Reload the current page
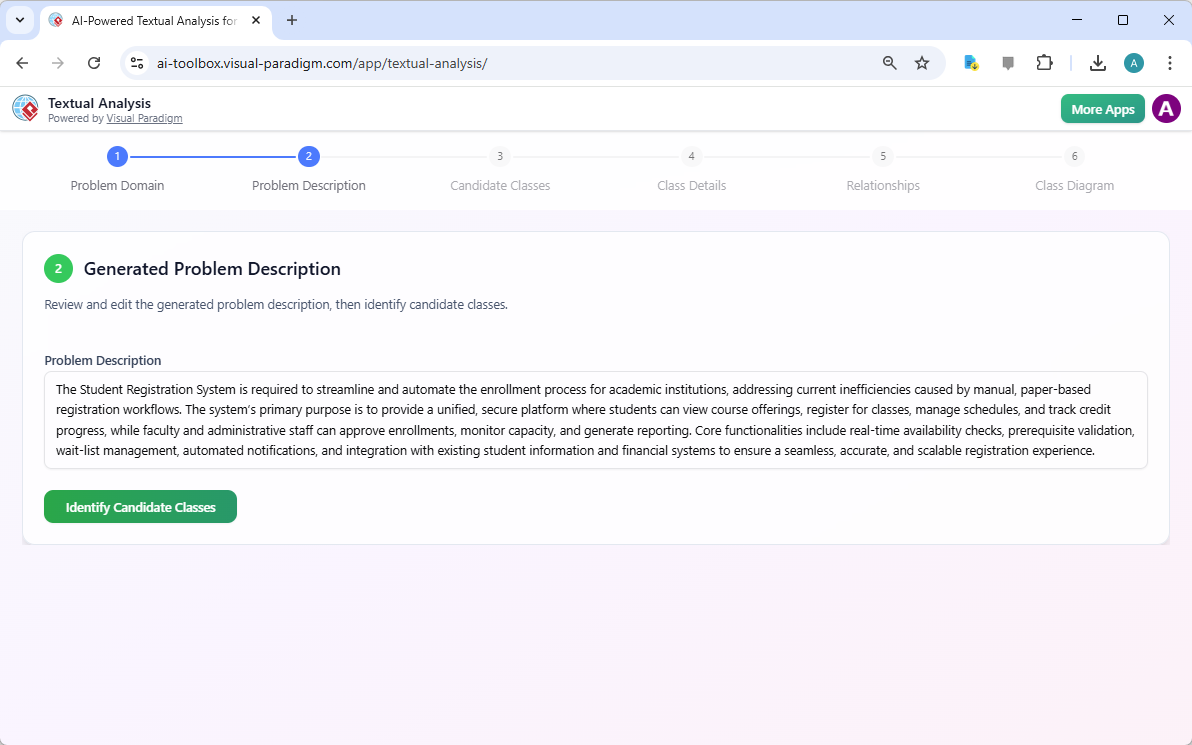The image size is (1192, 745). (94, 62)
